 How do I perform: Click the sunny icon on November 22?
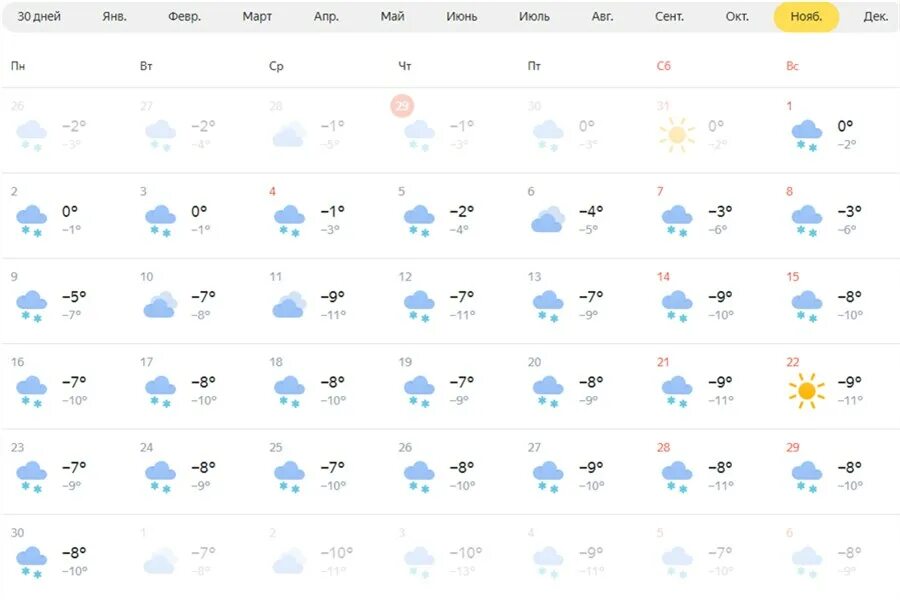tap(806, 390)
